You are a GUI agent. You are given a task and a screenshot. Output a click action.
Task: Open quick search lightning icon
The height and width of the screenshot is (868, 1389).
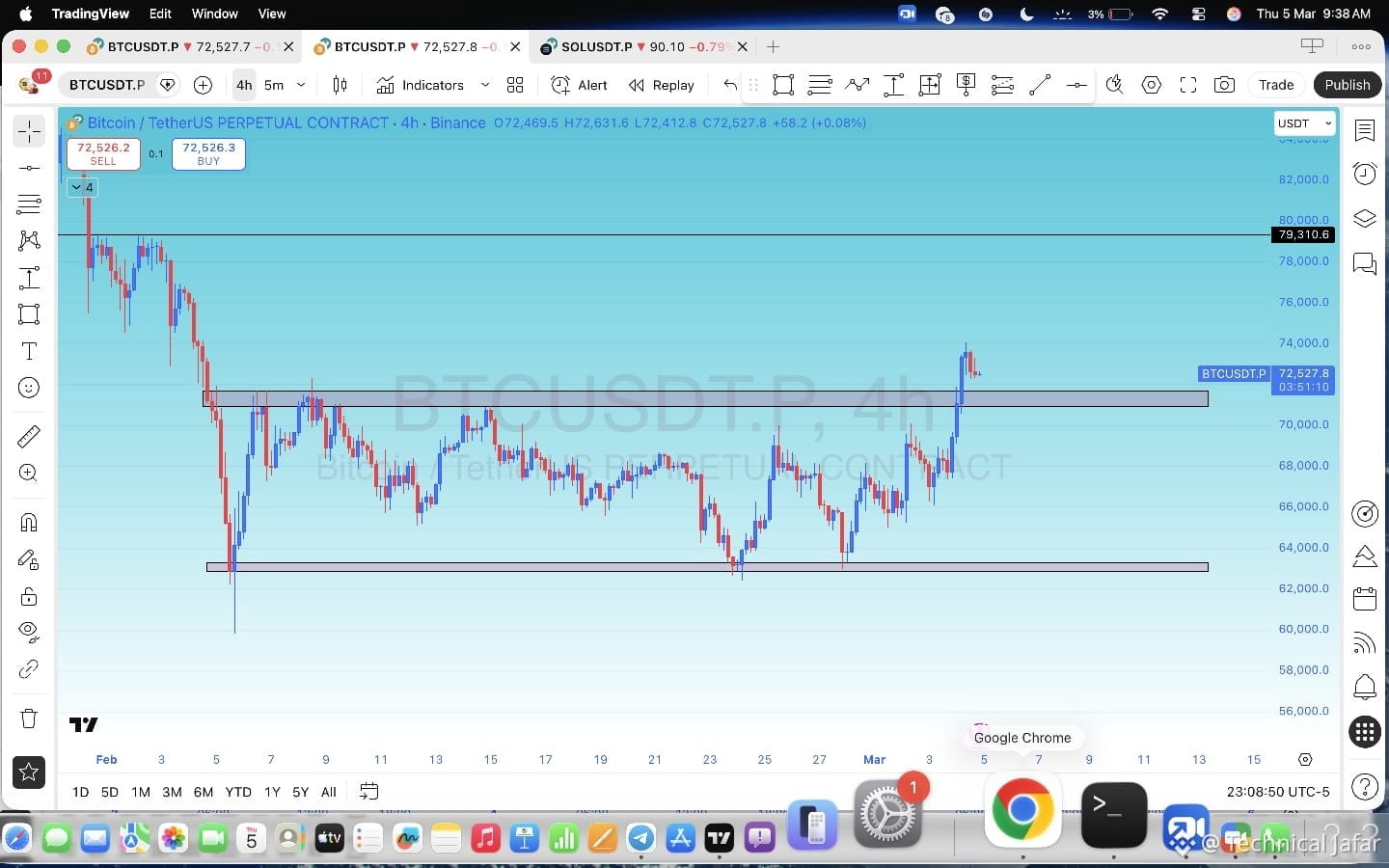[x=1114, y=85]
